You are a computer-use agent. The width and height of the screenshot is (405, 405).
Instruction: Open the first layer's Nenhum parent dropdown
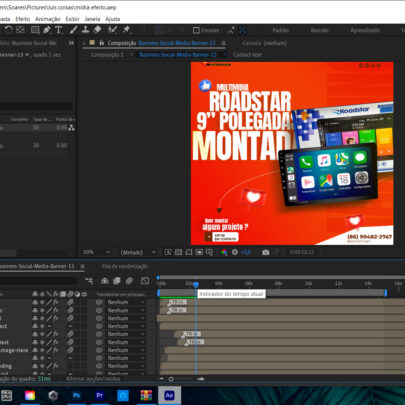pos(126,302)
